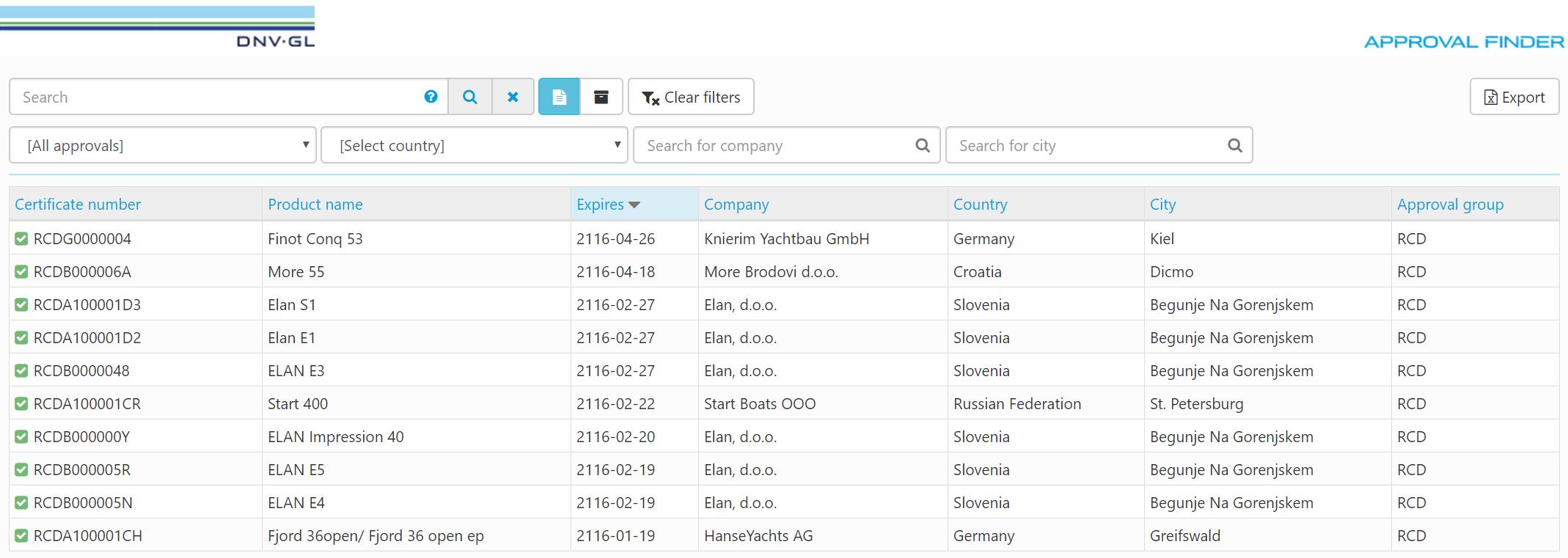Click product name More 55
The image size is (1568, 558).
tap(296, 271)
